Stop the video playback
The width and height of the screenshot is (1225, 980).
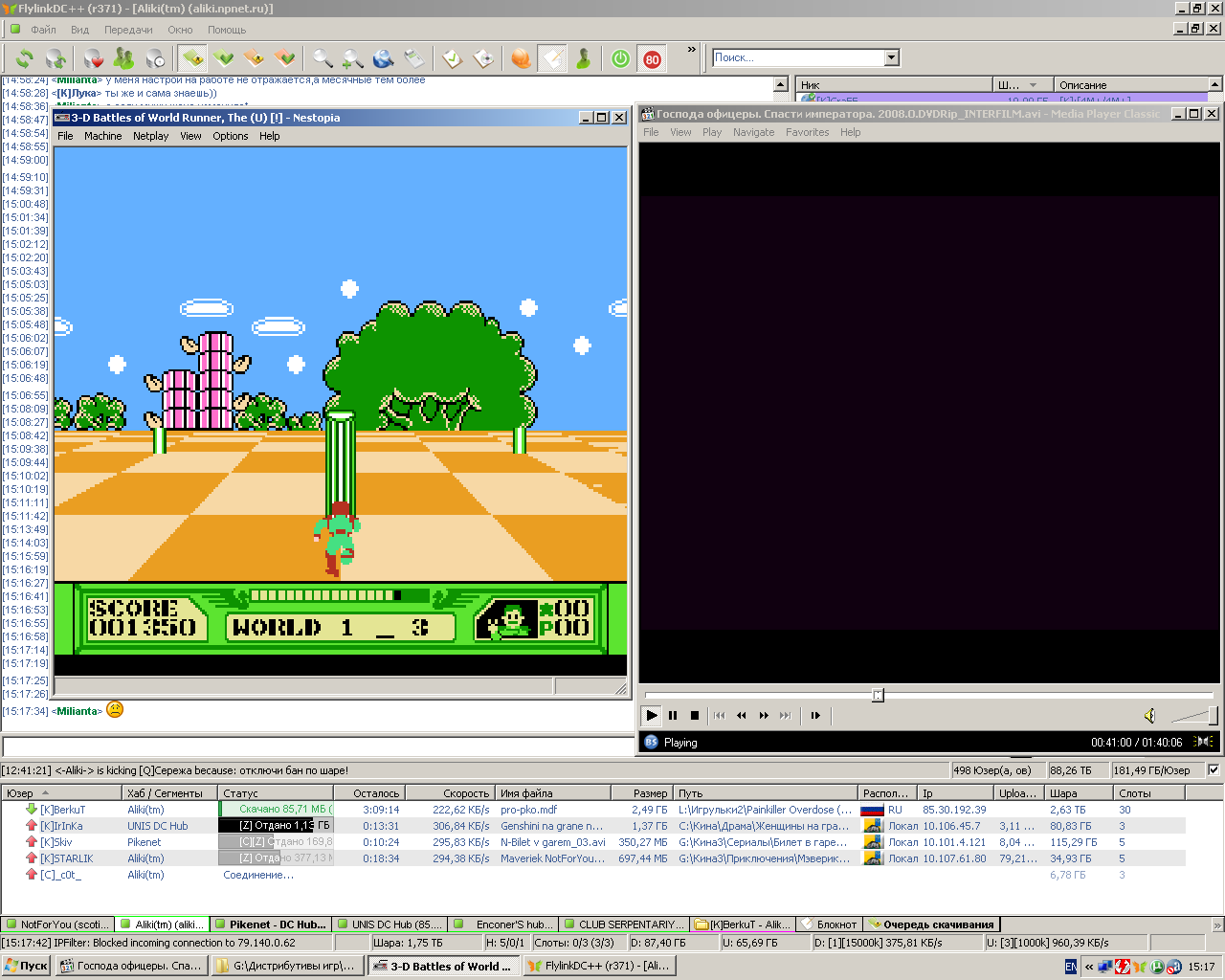point(694,715)
